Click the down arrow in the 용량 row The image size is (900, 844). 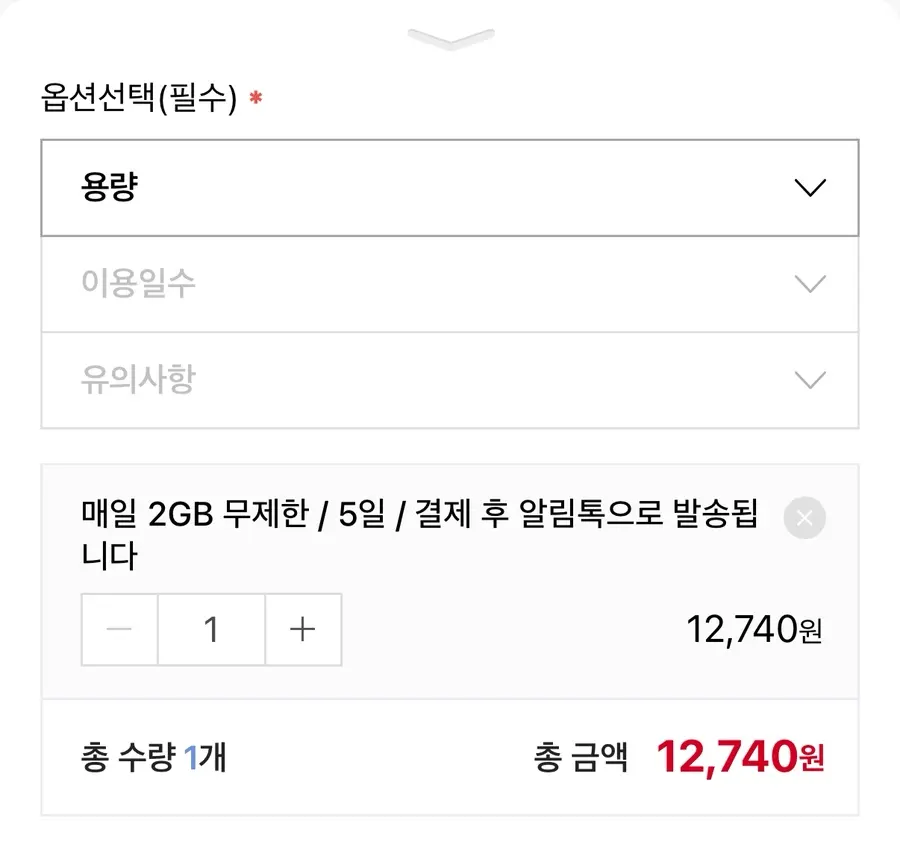point(810,188)
